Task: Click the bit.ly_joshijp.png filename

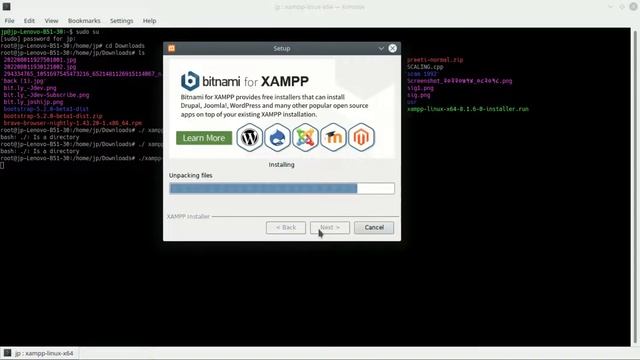Action: [x=33, y=102]
